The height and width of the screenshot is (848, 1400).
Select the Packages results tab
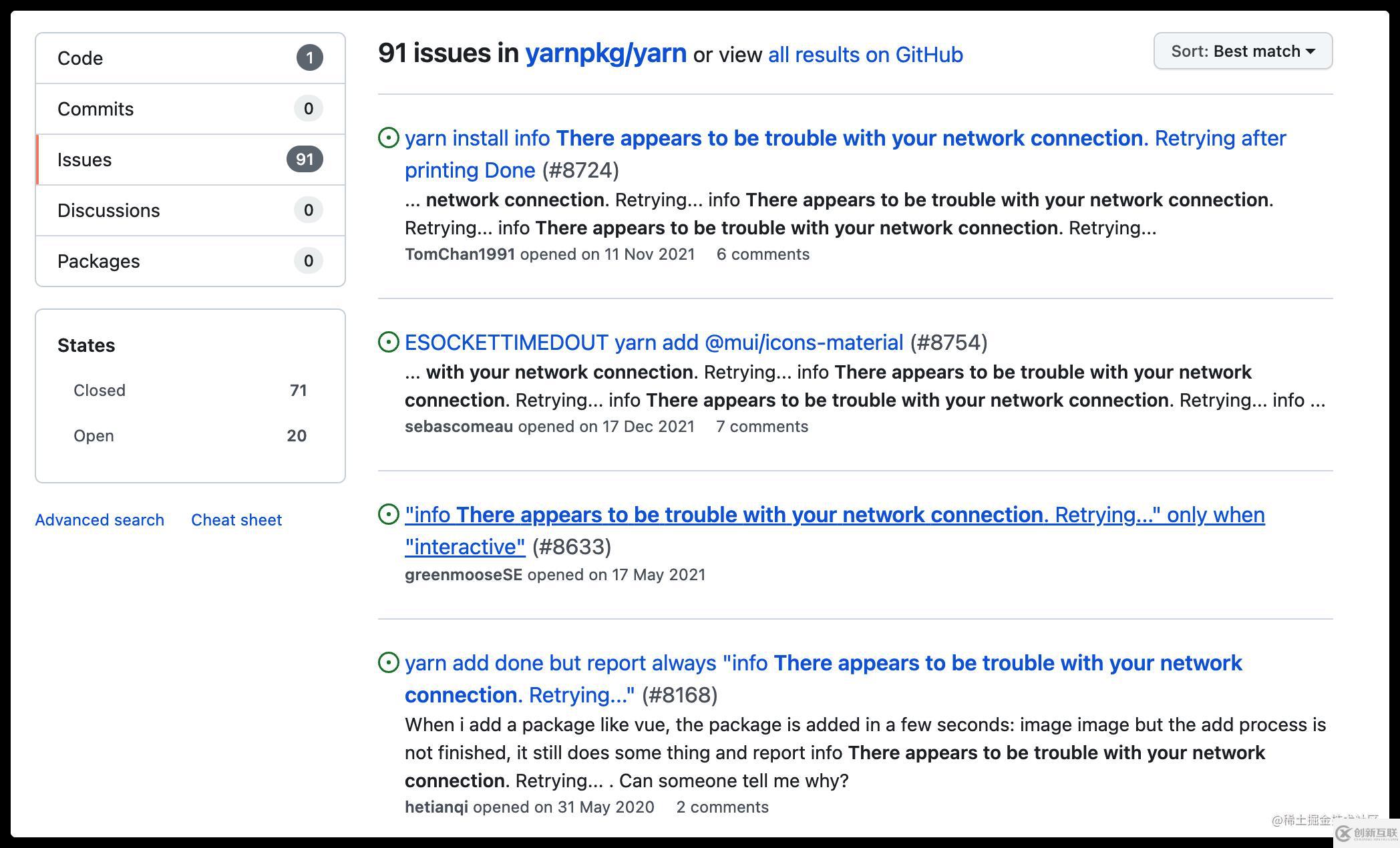[190, 261]
